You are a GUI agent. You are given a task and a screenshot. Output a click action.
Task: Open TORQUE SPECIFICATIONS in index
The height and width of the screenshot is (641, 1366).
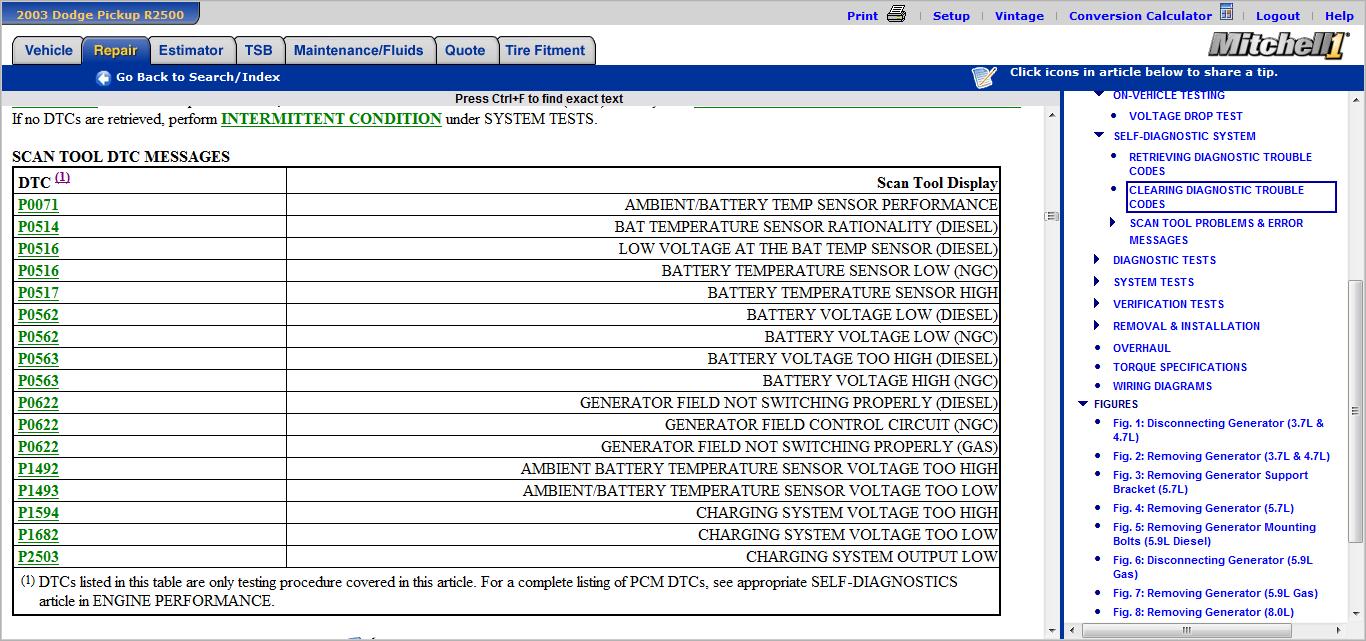coord(1180,367)
